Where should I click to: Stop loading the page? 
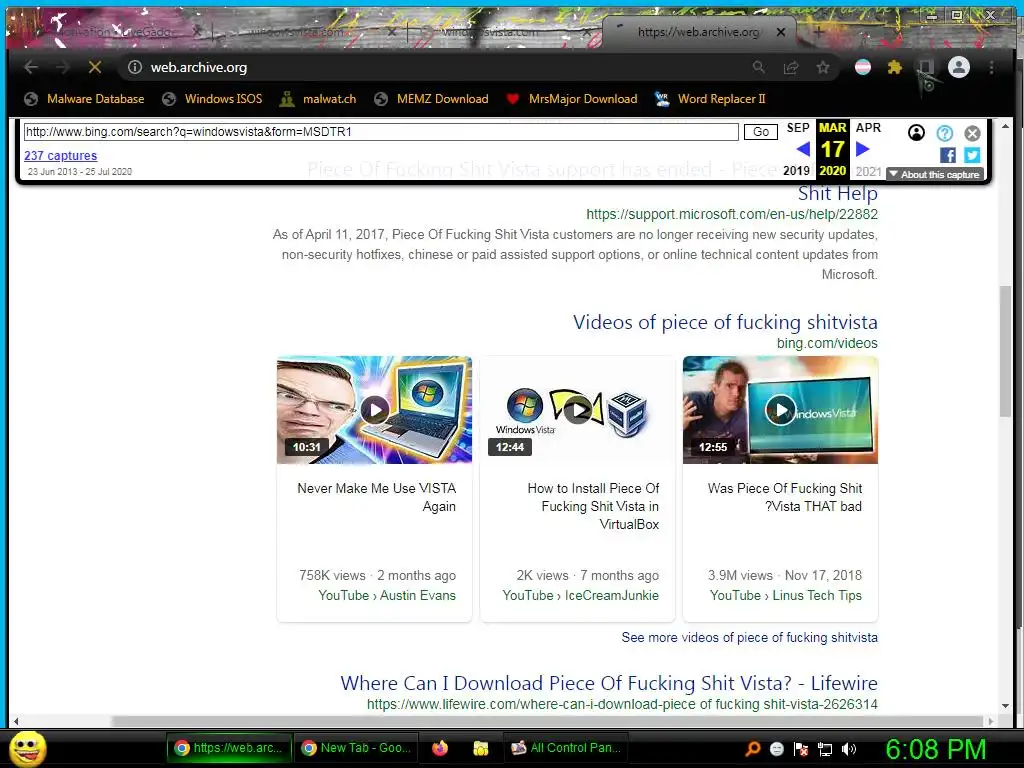pos(95,67)
